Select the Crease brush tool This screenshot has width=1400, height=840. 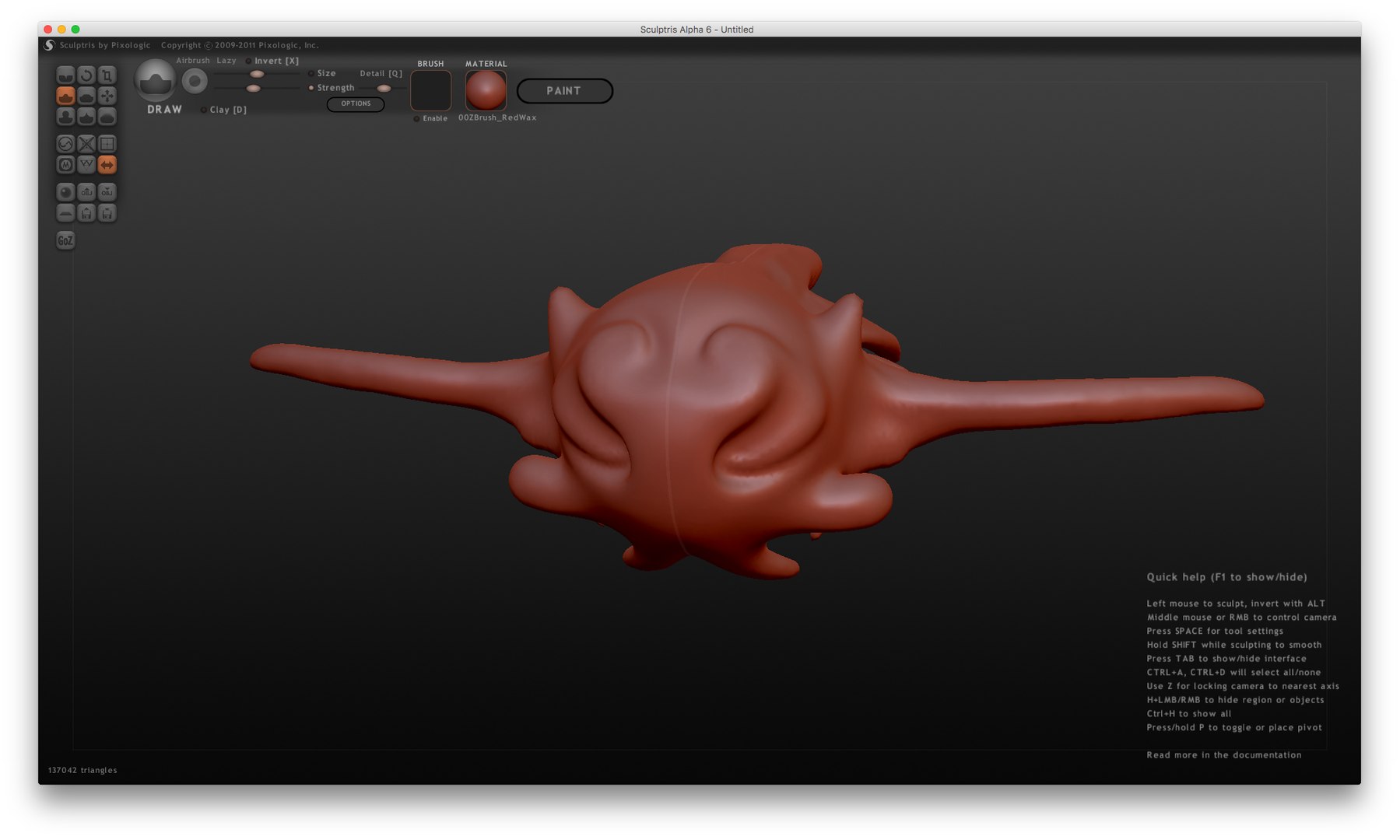[65, 75]
